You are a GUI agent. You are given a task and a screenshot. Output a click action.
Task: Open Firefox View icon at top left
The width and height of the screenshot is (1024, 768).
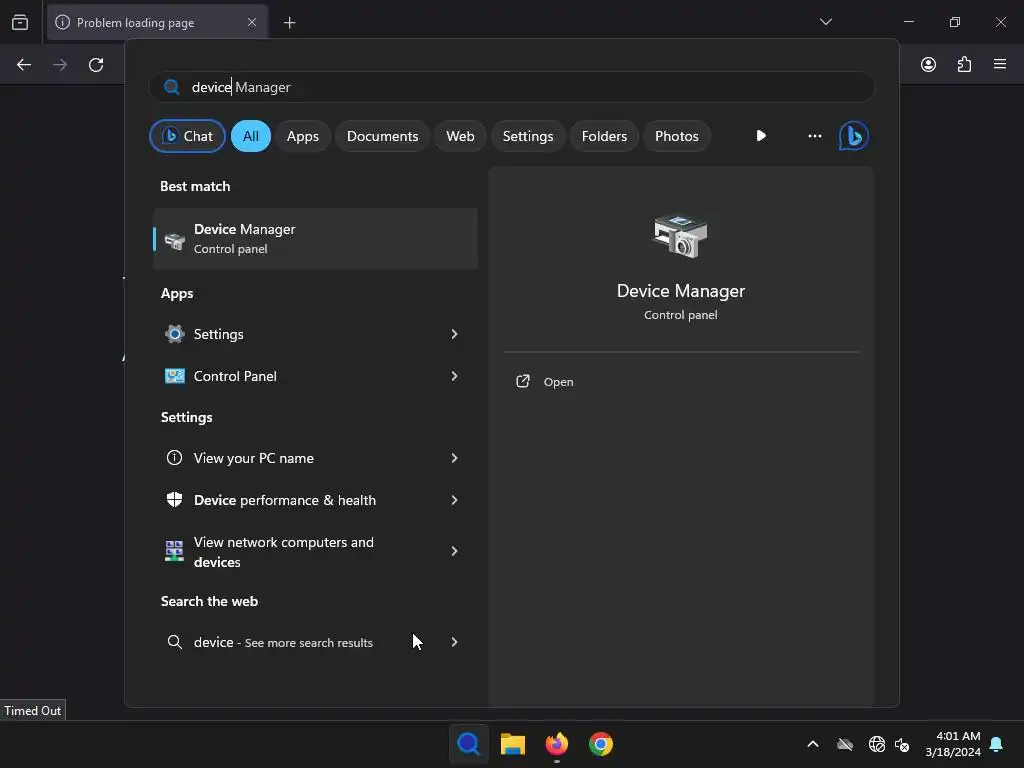pos(20,22)
